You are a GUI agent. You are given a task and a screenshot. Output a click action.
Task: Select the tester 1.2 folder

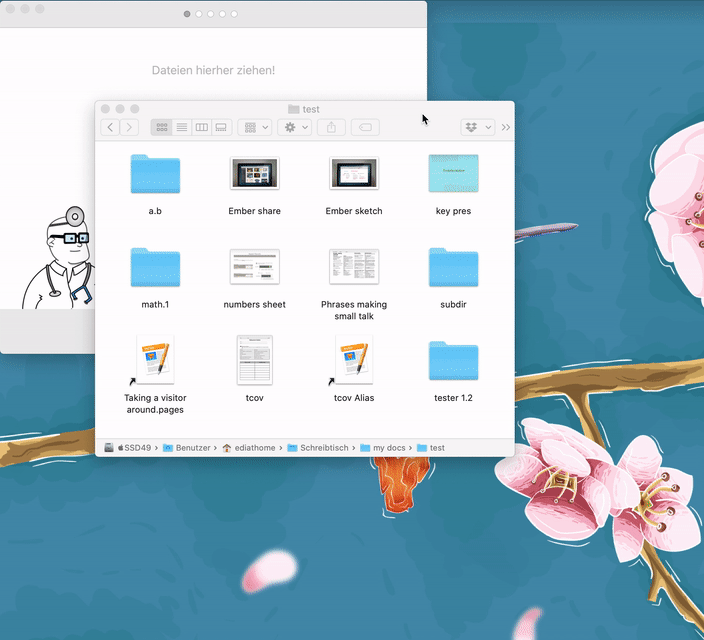(x=453, y=361)
